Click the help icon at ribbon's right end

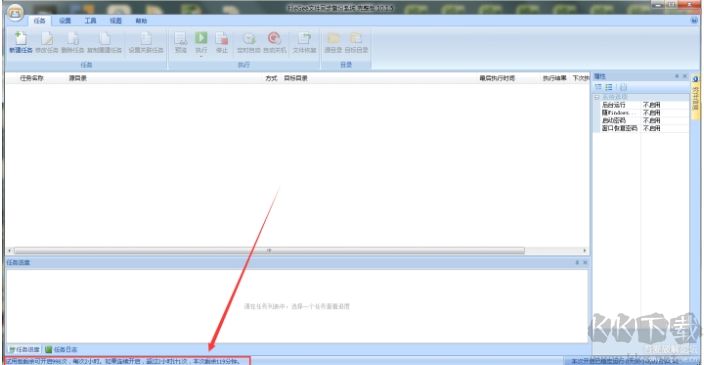pyautogui.click(x=694, y=21)
